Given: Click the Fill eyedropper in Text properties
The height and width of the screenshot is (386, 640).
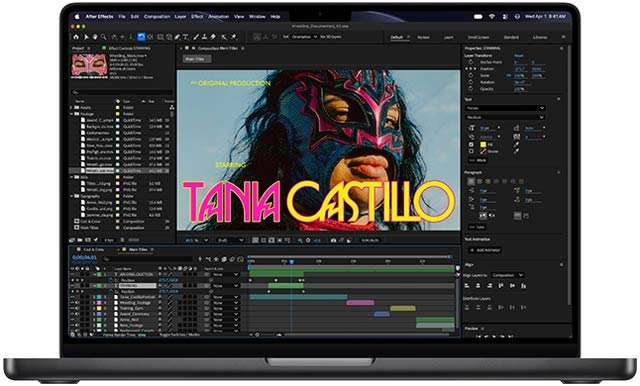Looking at the screenshot, I should tap(516, 144).
